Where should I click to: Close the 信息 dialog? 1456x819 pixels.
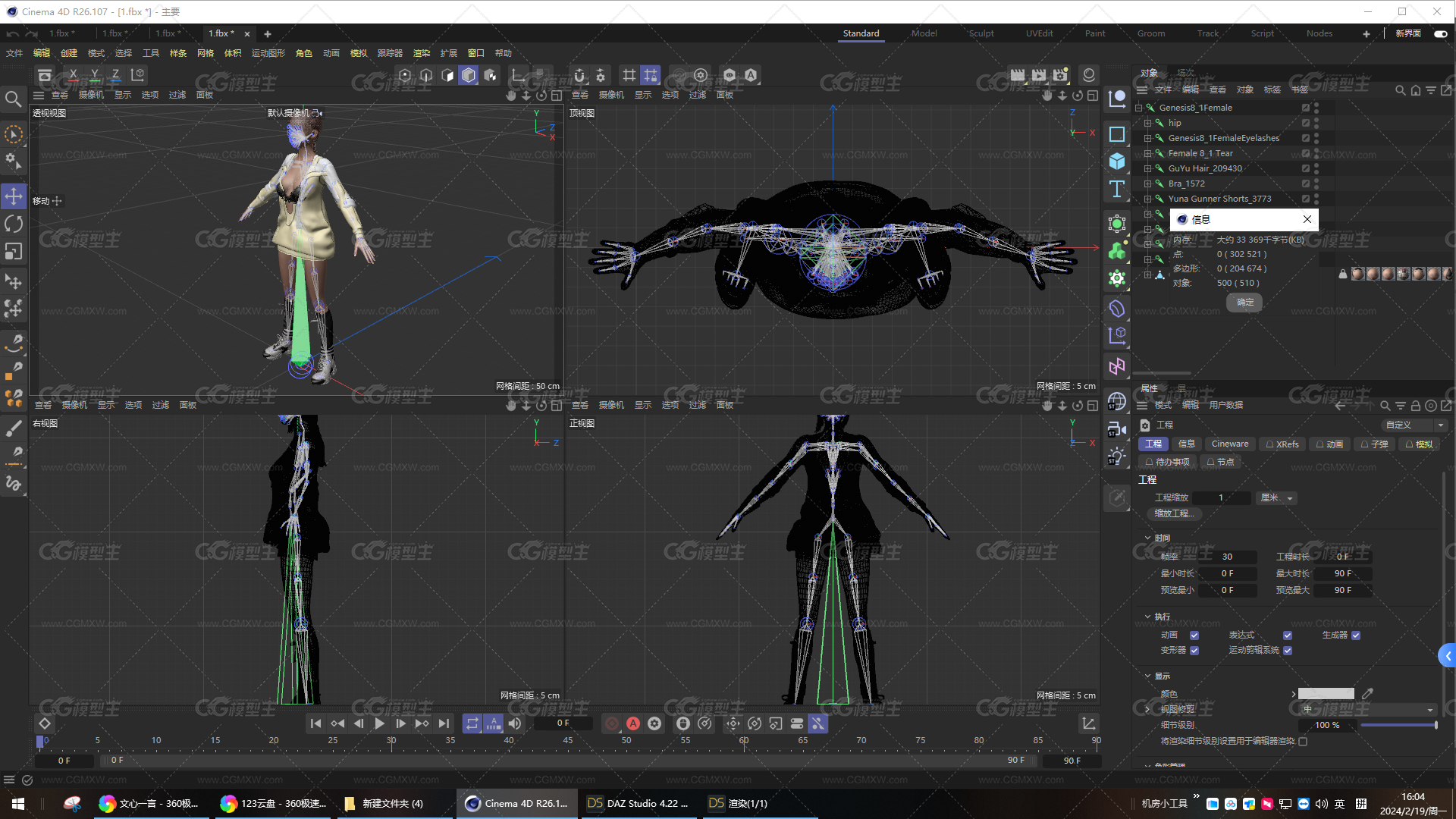[1307, 219]
